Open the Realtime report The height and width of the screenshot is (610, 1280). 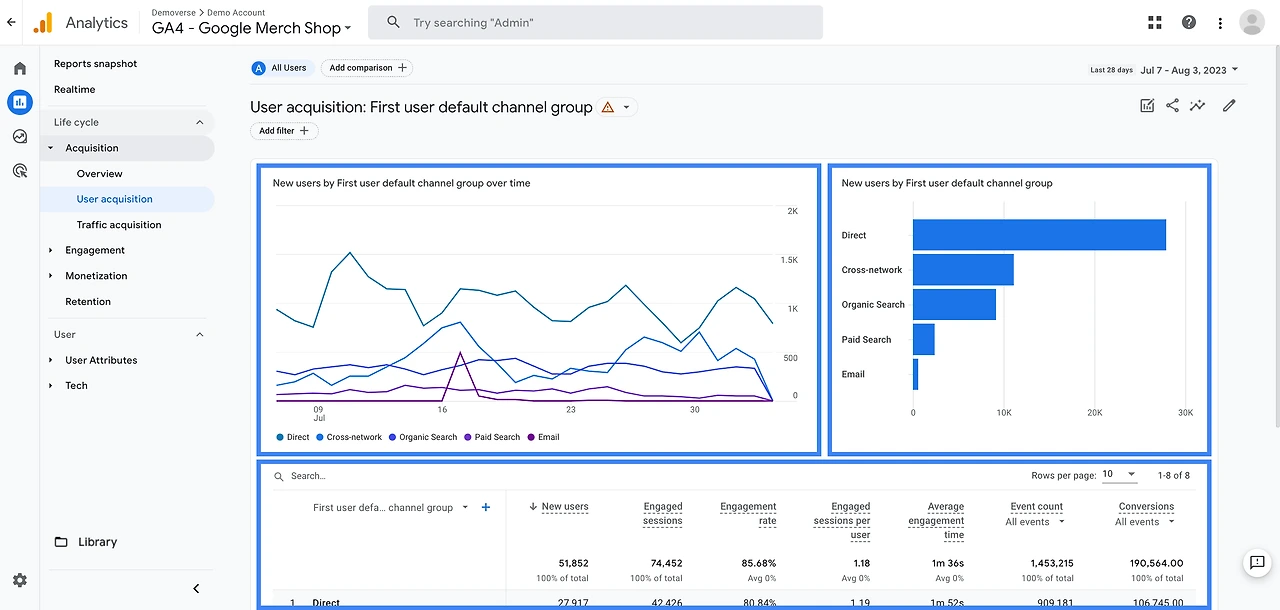click(75, 90)
